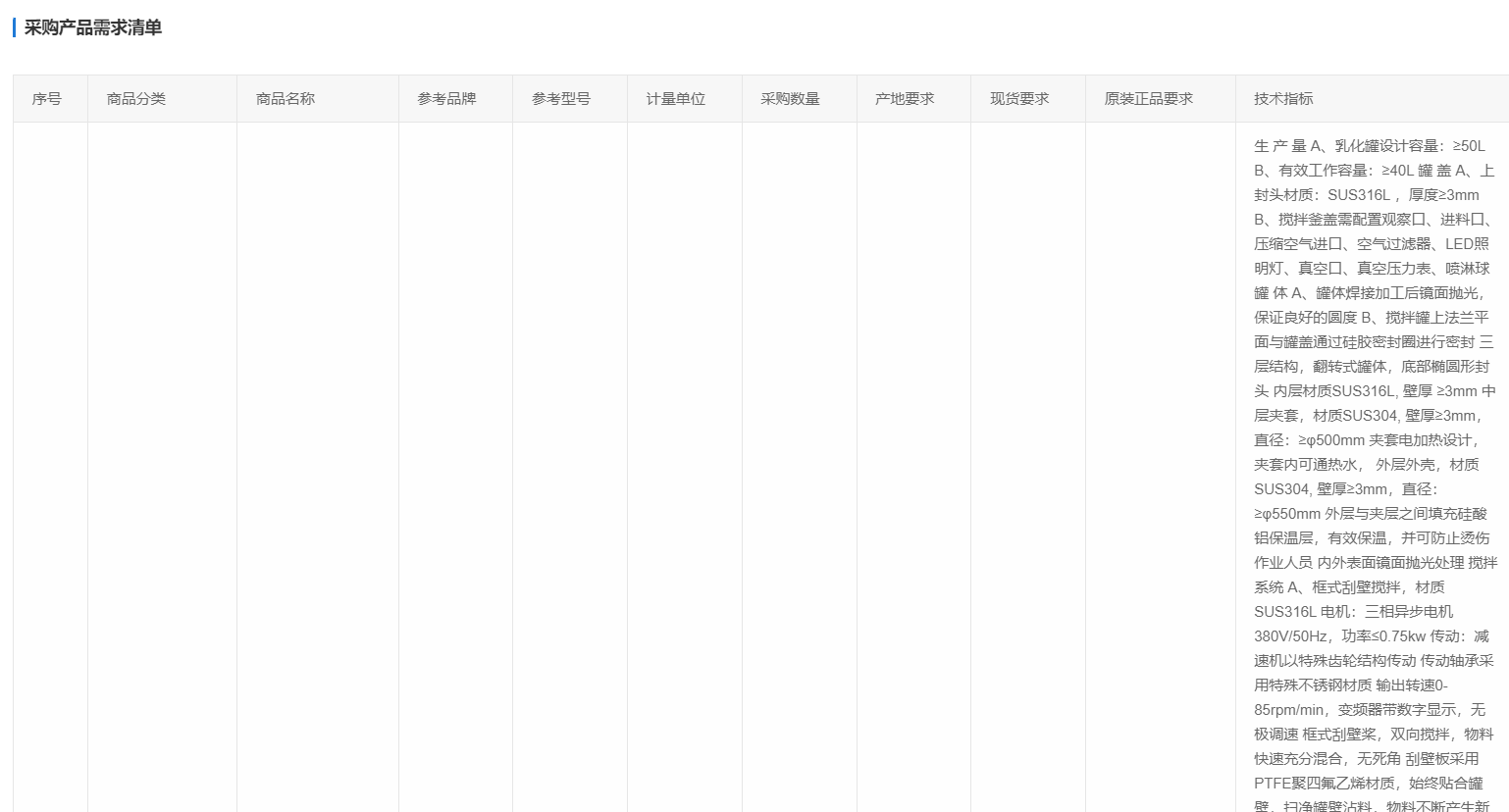The width and height of the screenshot is (1509, 812).
Task: Select the 商品名称 column header
Action: [x=286, y=99]
